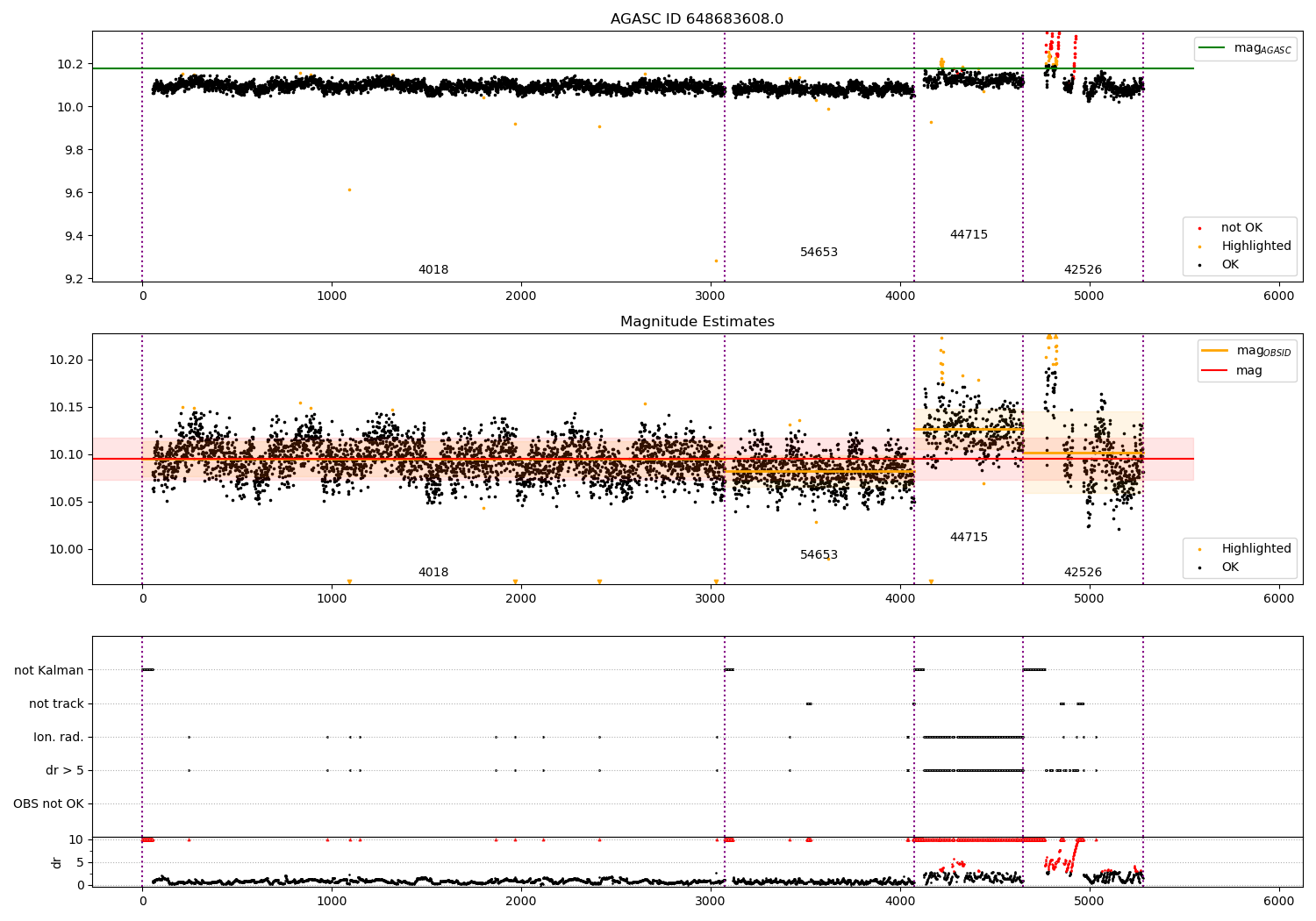
Task: Click the 'not Kalman' row label
Action: pos(49,671)
